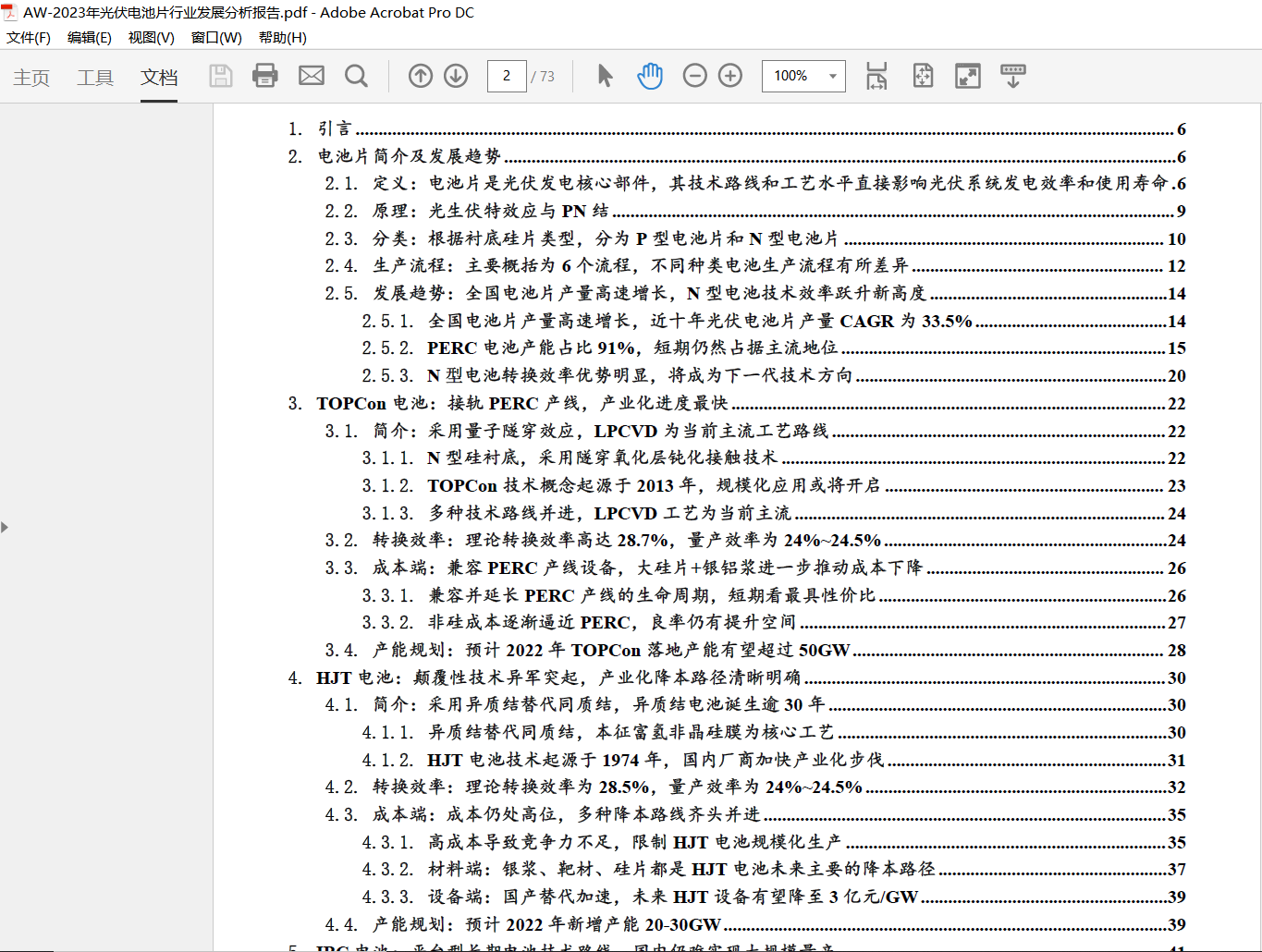Screen dimensions: 1262x952
Task: Click the page number input field
Action: pyautogui.click(x=507, y=76)
